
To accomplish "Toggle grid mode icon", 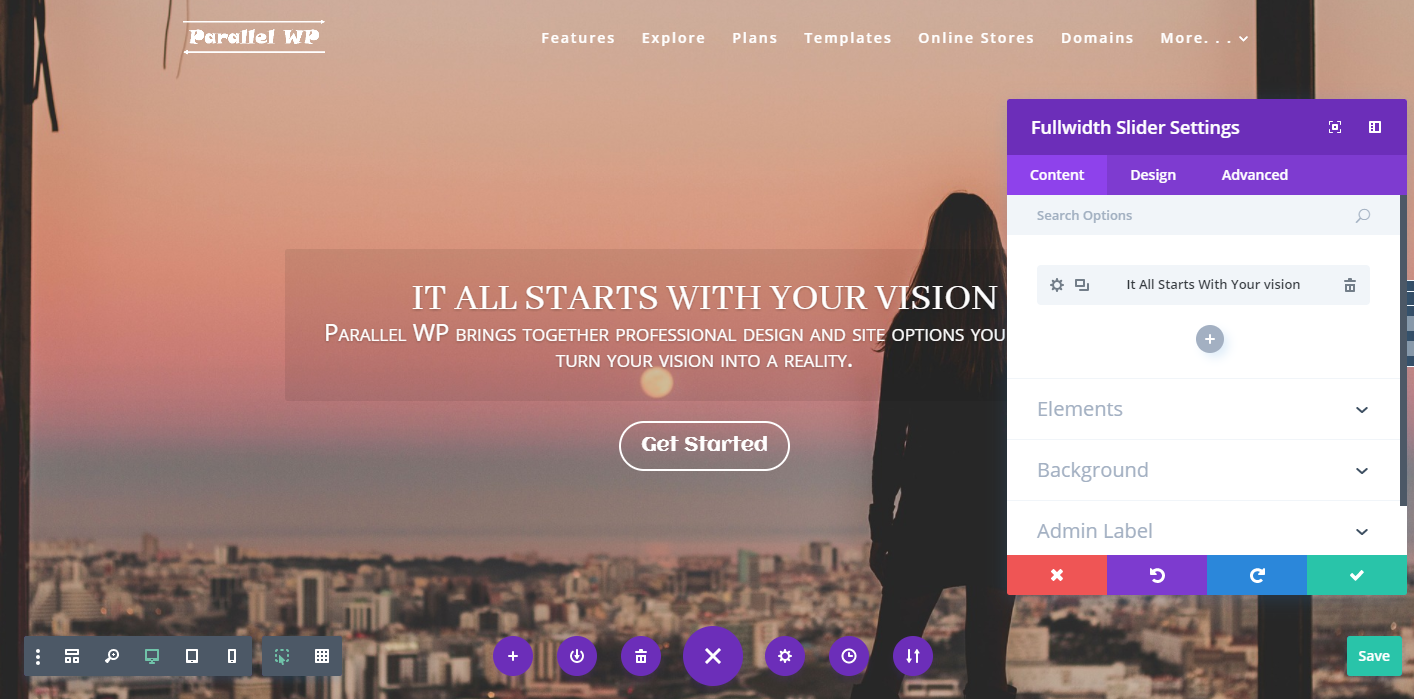I will point(322,656).
